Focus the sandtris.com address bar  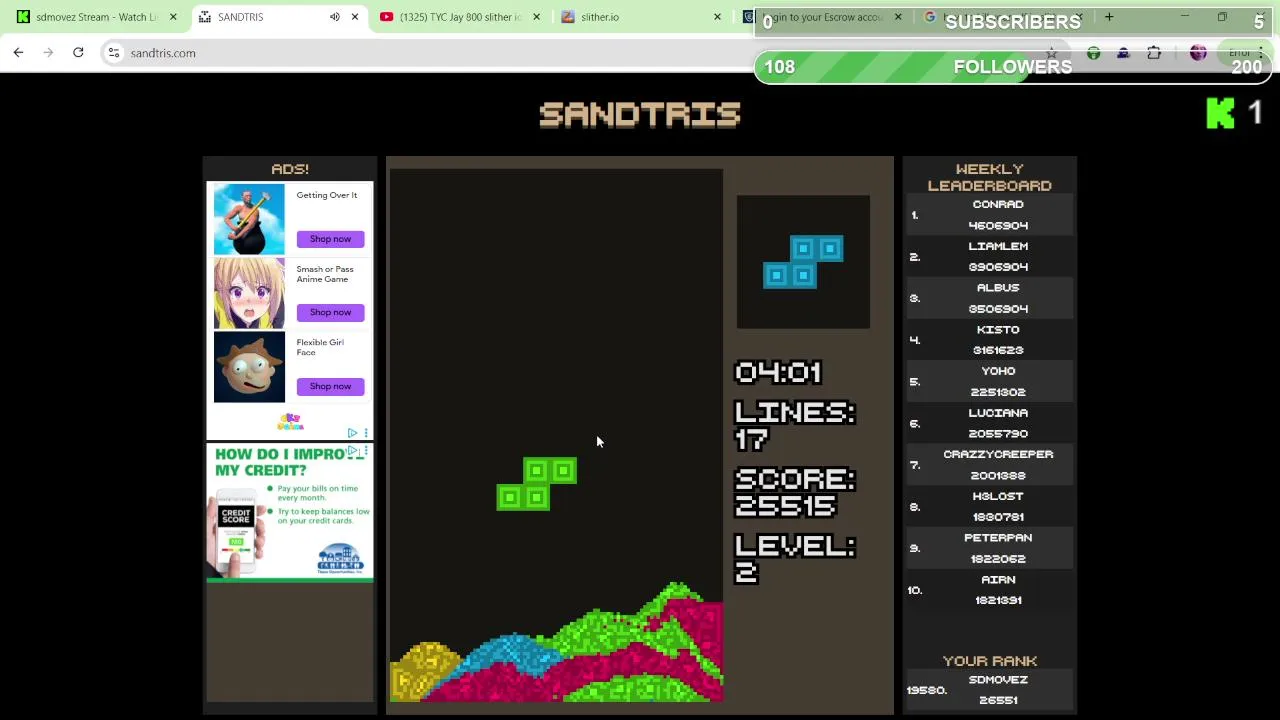[x=580, y=53]
